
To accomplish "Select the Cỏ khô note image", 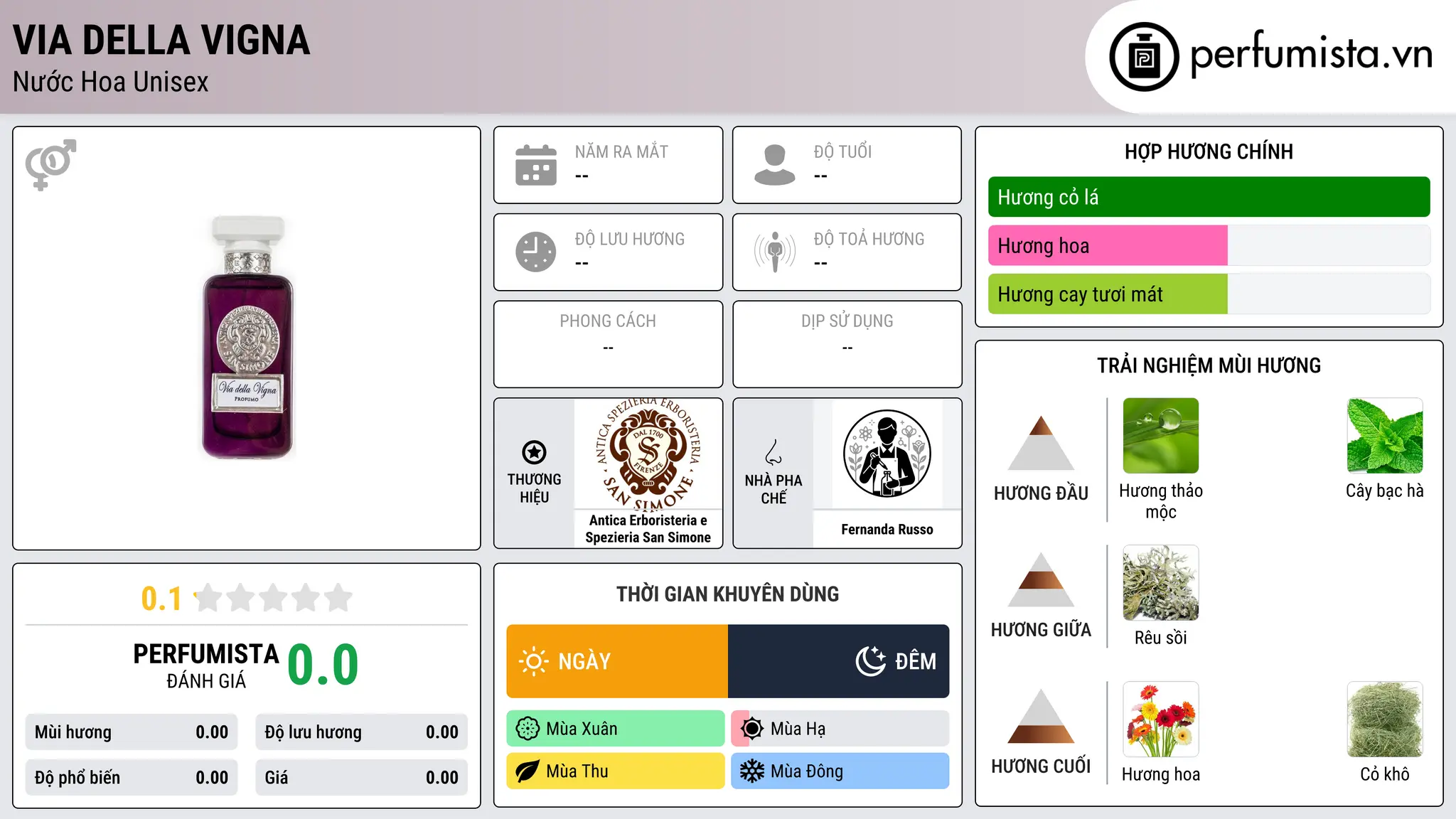I will [x=1385, y=719].
